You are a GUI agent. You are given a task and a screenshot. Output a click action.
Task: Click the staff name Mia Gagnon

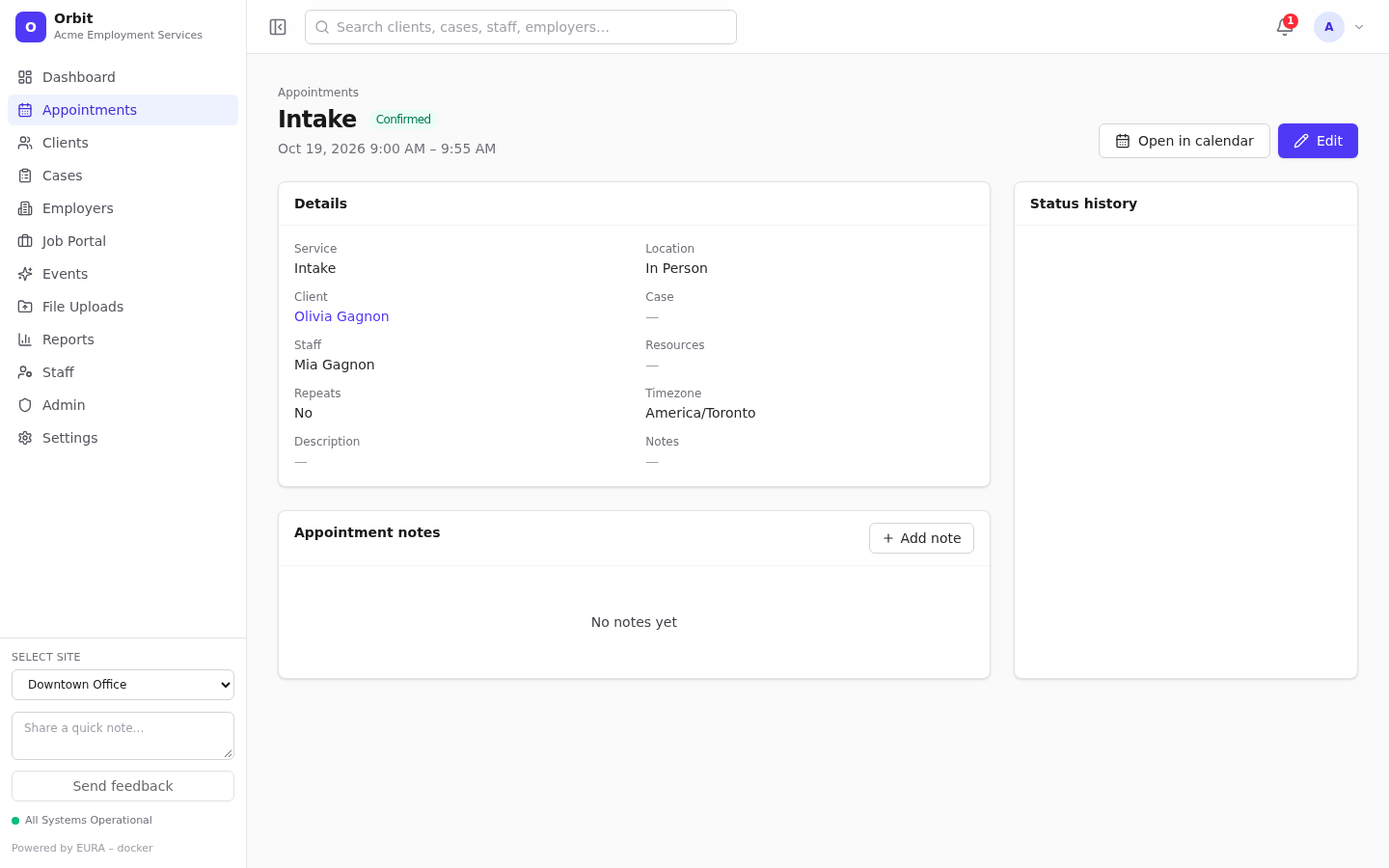point(335,365)
